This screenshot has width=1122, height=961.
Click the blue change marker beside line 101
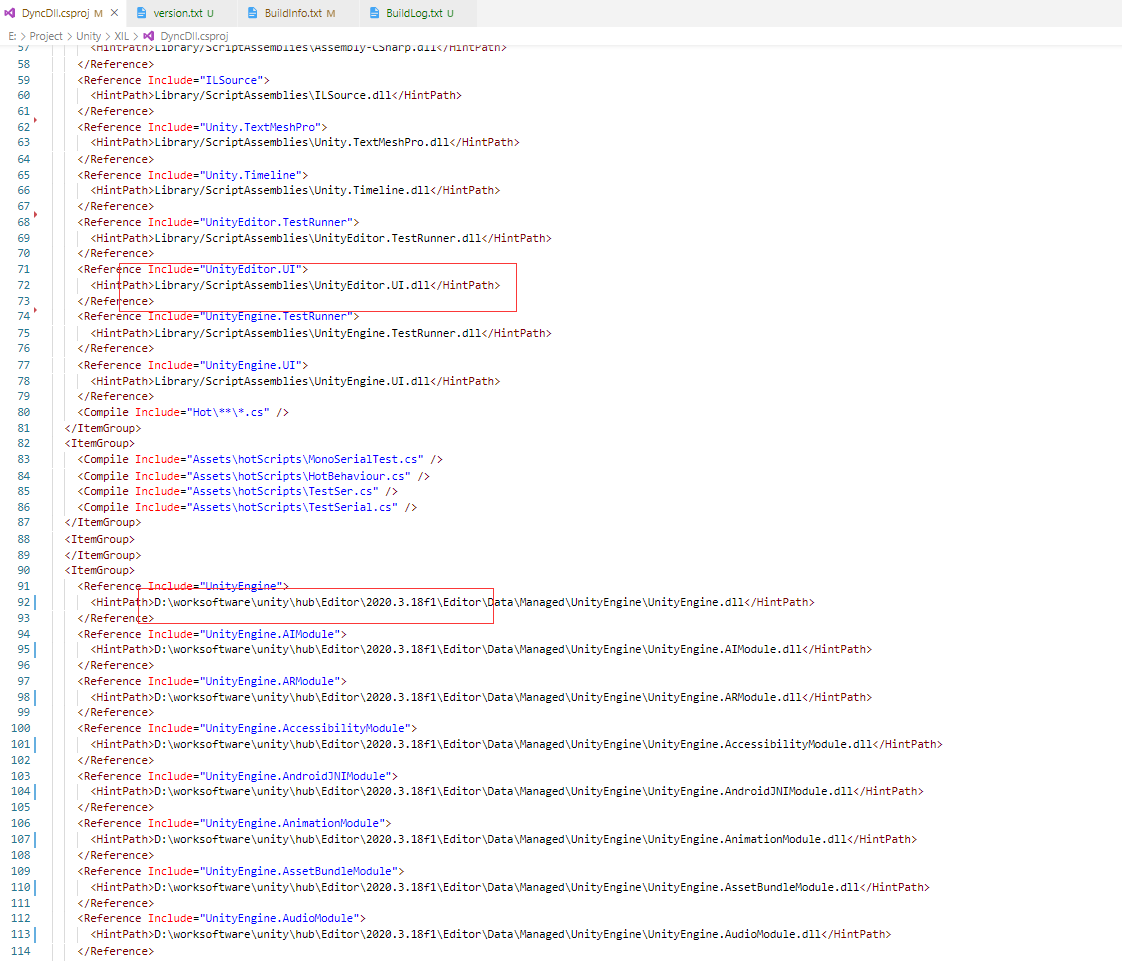coord(34,744)
